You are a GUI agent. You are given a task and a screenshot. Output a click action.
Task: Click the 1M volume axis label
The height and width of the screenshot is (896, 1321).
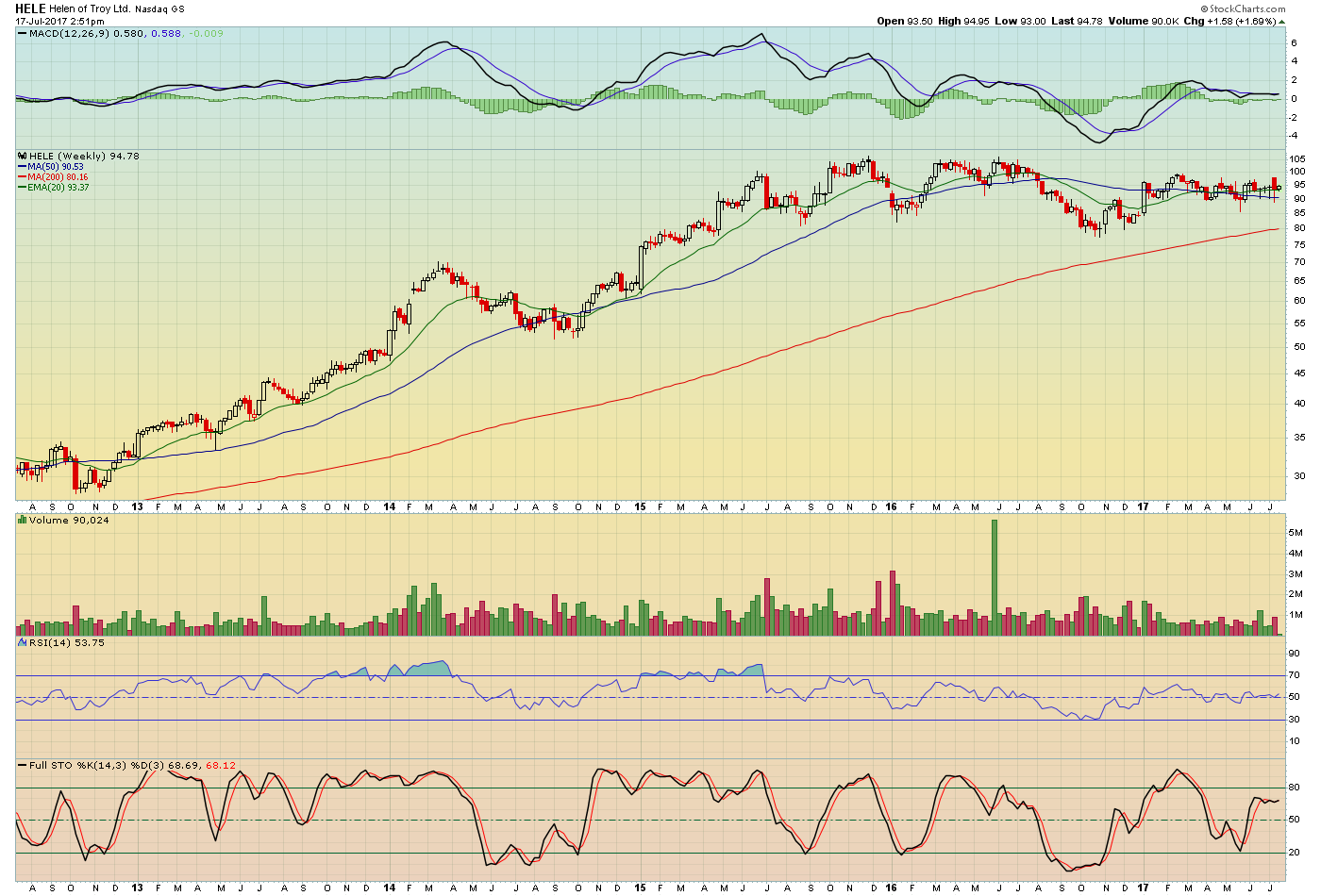click(1296, 615)
